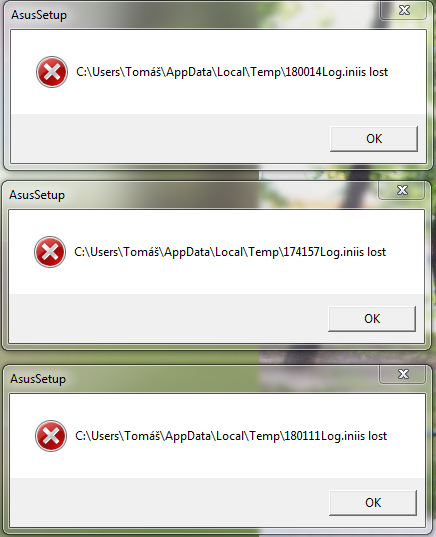Click the red error icon beside 180111Log.ini
The image size is (436, 537).
pyautogui.click(x=51, y=436)
